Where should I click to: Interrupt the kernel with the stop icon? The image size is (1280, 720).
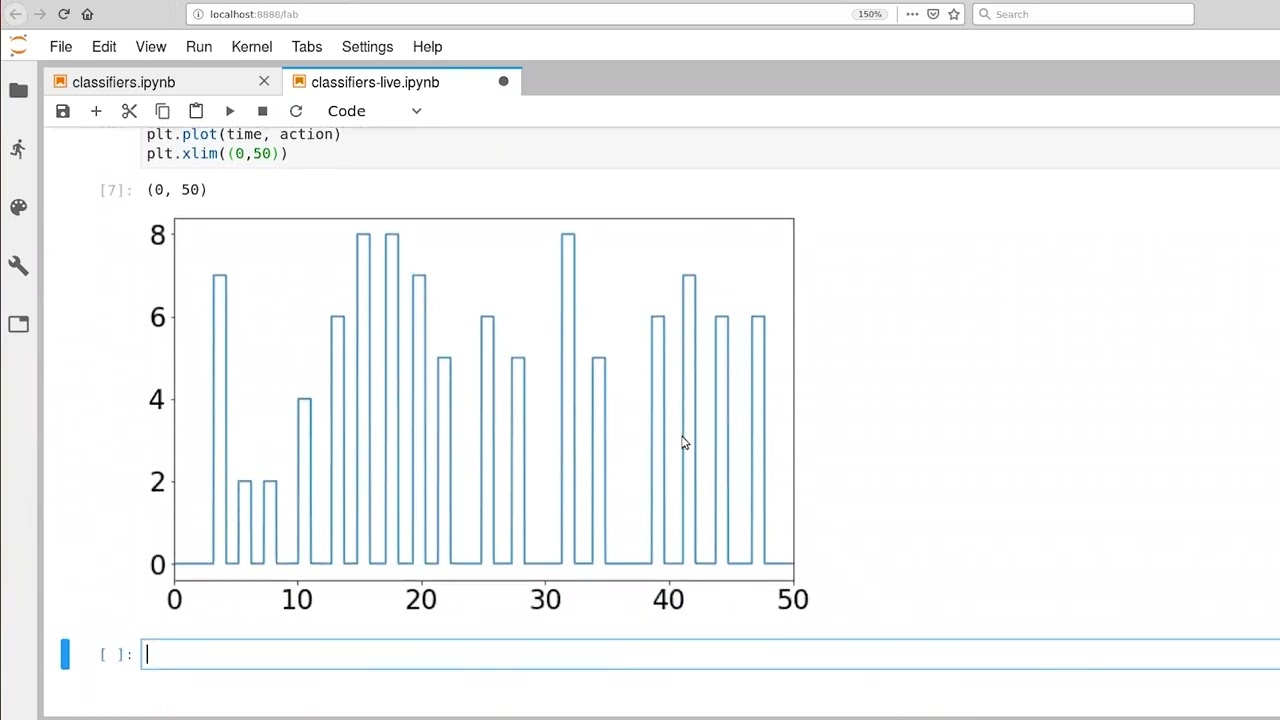262,111
